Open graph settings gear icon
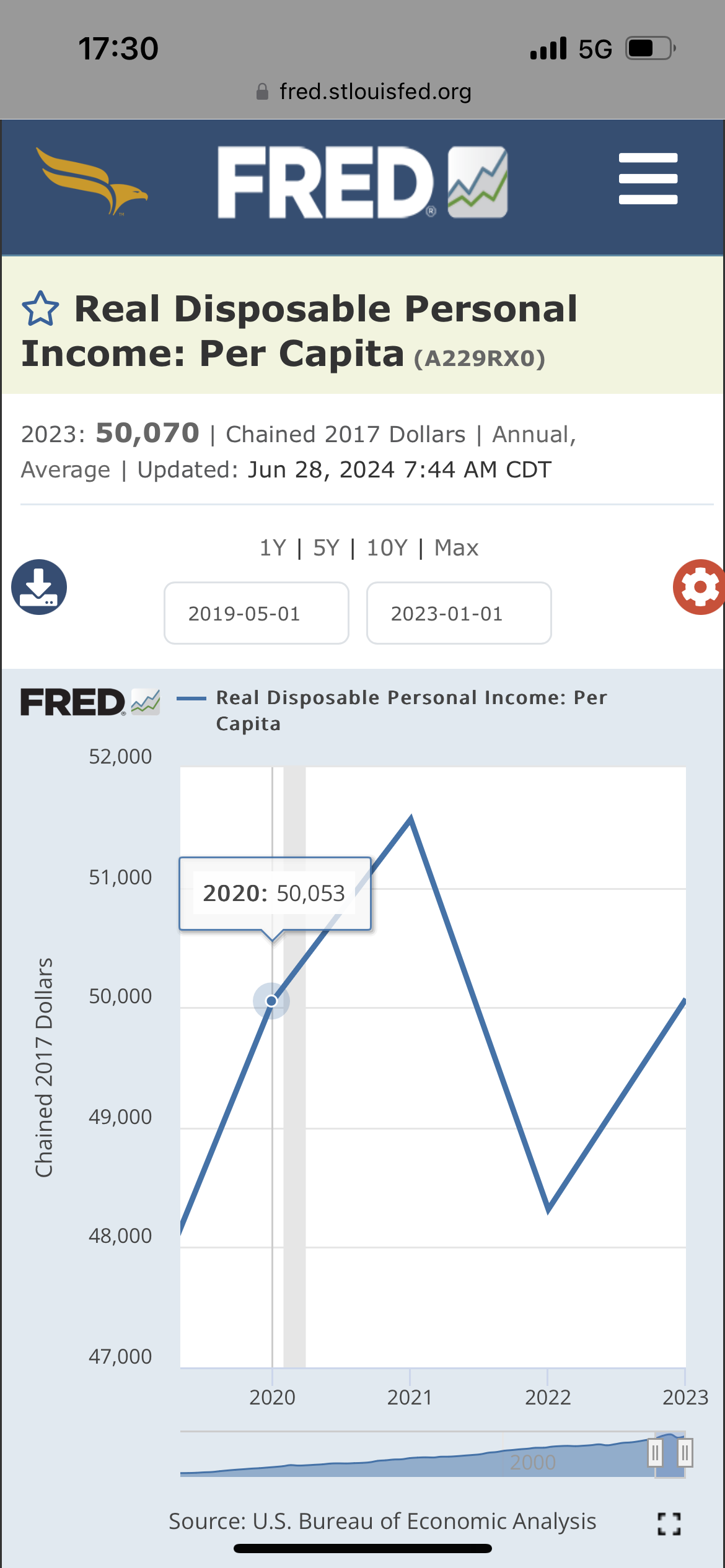 click(699, 586)
